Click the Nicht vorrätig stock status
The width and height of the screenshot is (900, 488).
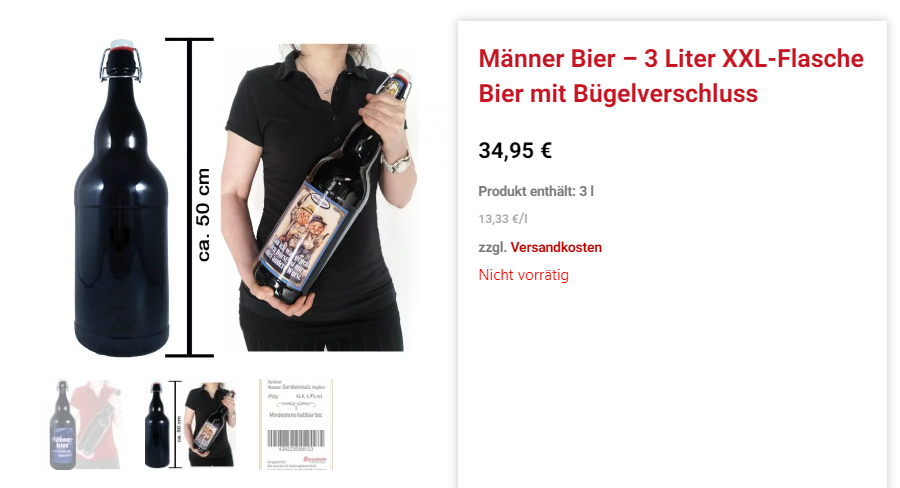point(523,275)
